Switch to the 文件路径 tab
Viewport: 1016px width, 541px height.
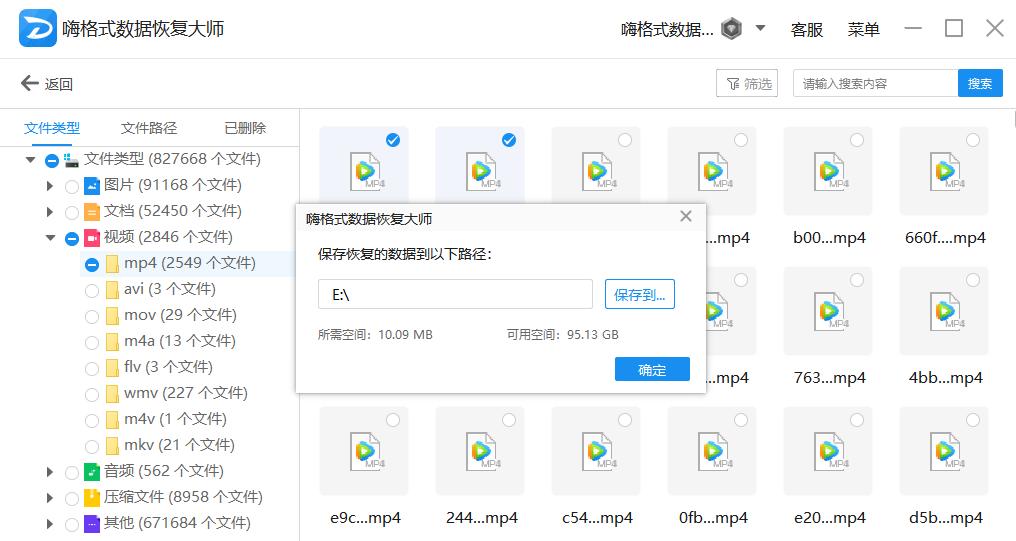149,128
